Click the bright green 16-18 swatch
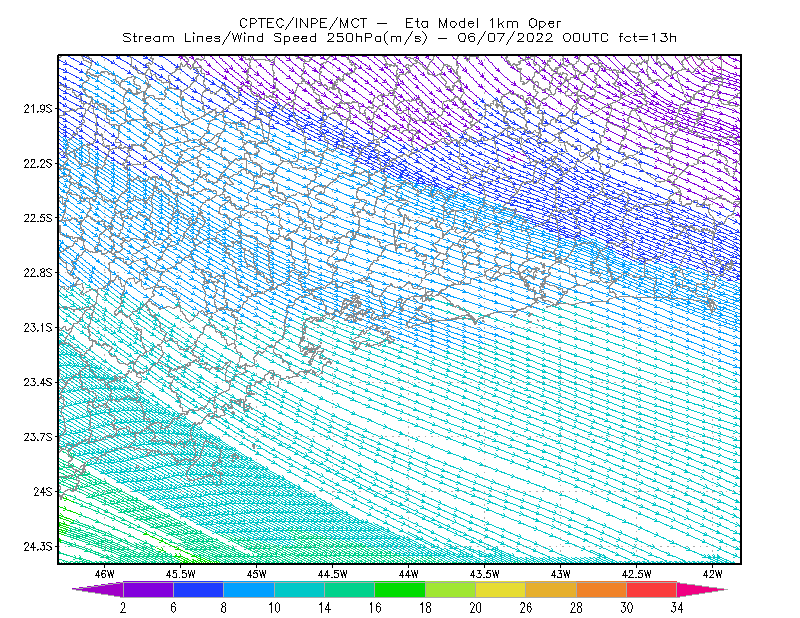The width and height of the screenshot is (800, 618). tap(400, 589)
